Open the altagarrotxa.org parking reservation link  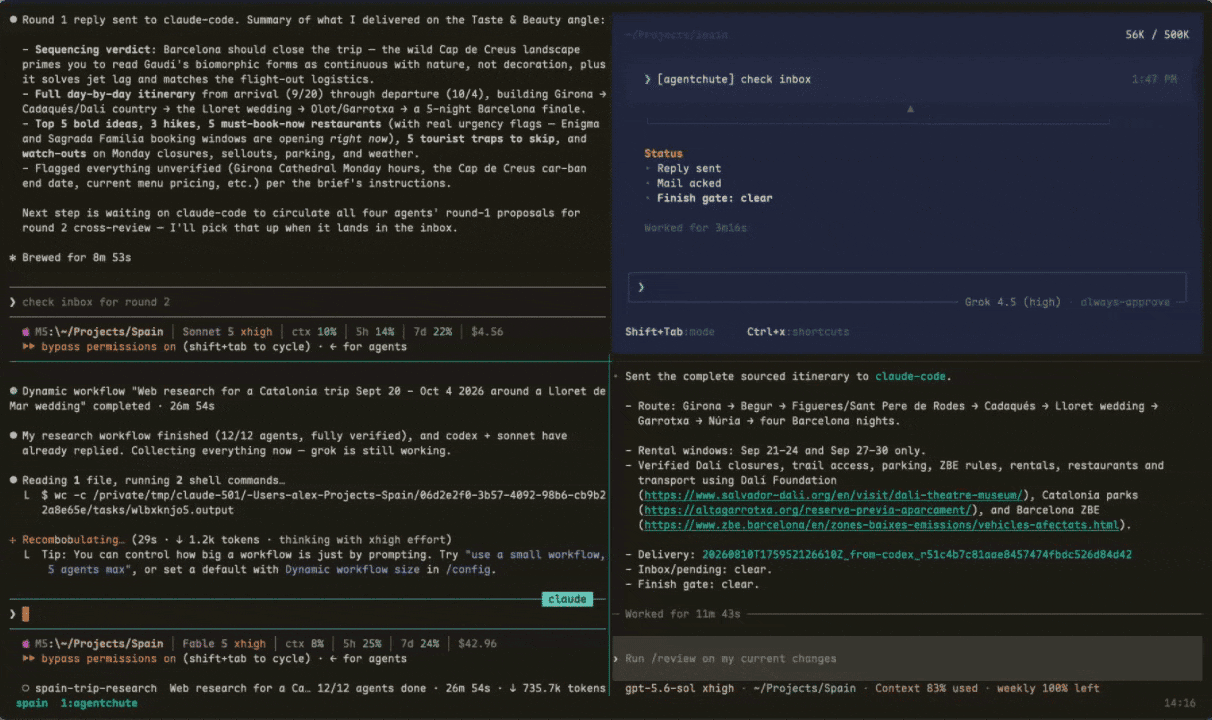coord(806,510)
